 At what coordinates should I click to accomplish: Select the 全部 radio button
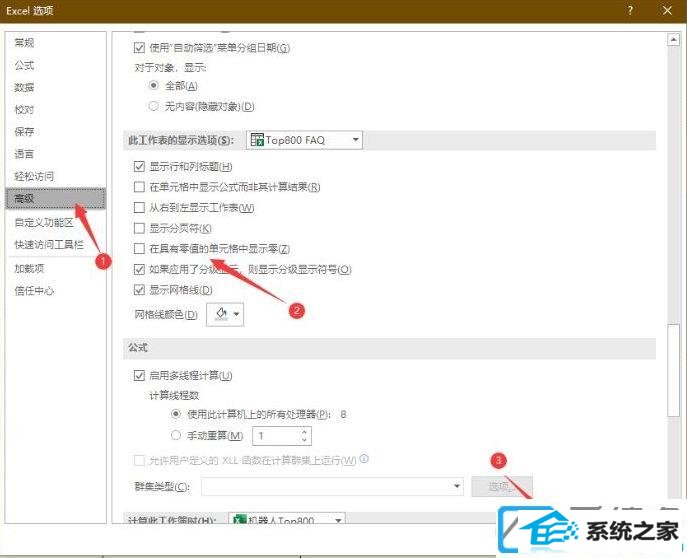coord(153,85)
